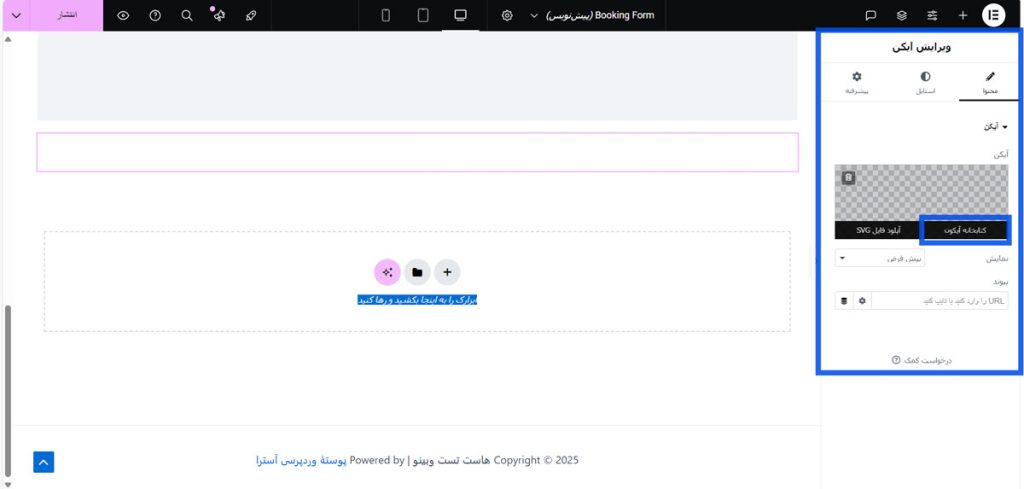Switch to the پیشرفته tab
This screenshot has height=489, width=1024.
(x=856, y=82)
